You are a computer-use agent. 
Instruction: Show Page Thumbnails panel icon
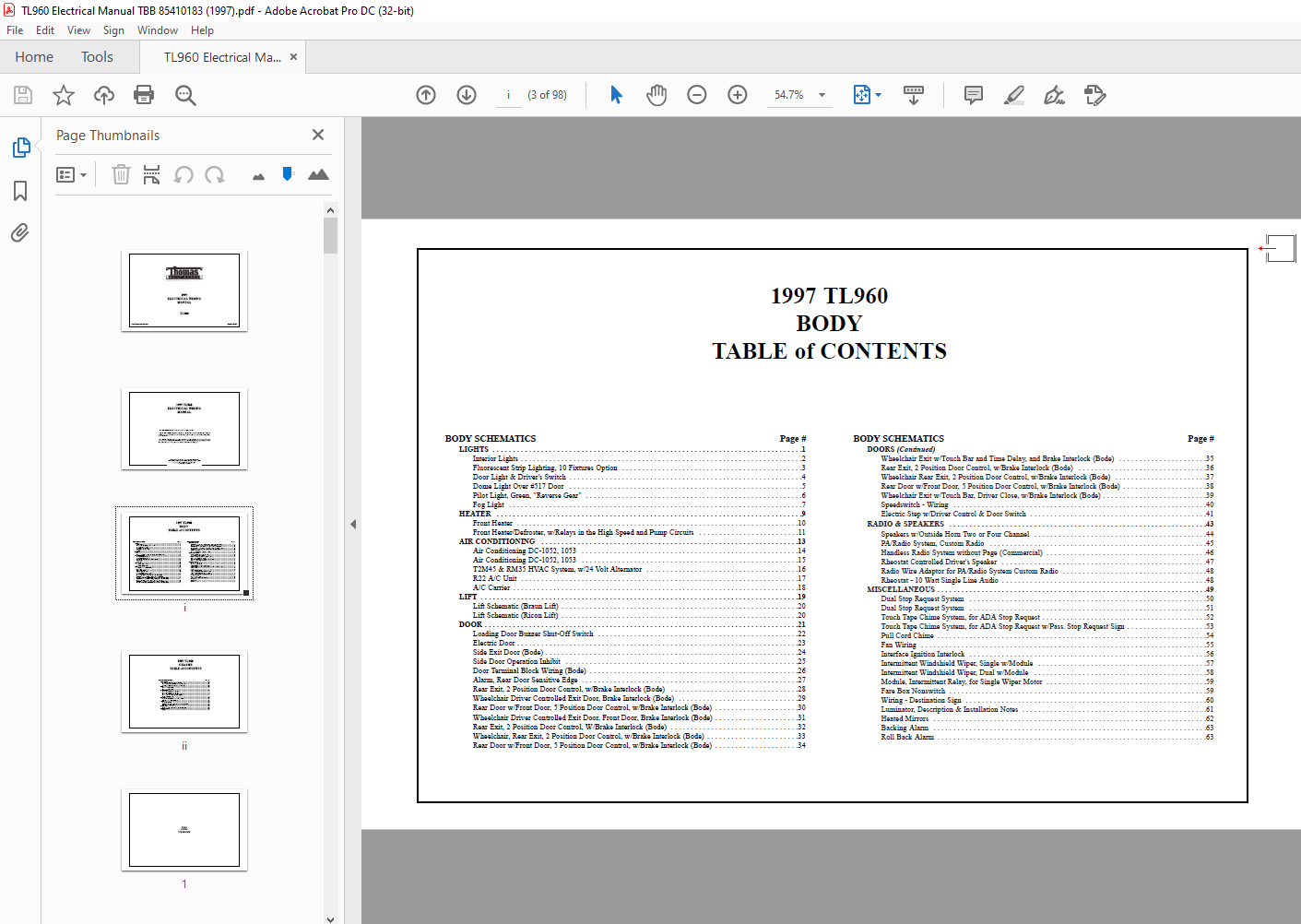coord(20,148)
